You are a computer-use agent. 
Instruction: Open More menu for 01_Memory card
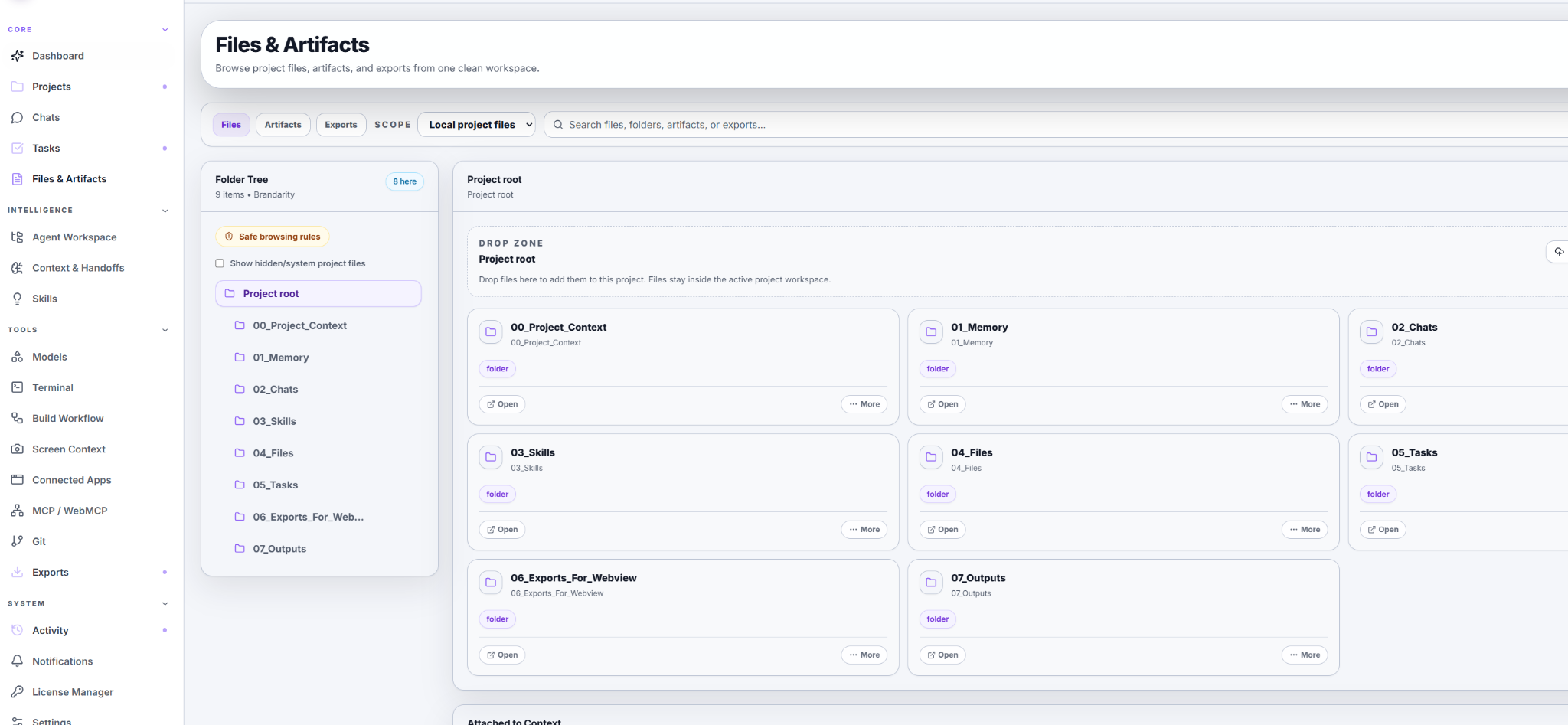1305,404
